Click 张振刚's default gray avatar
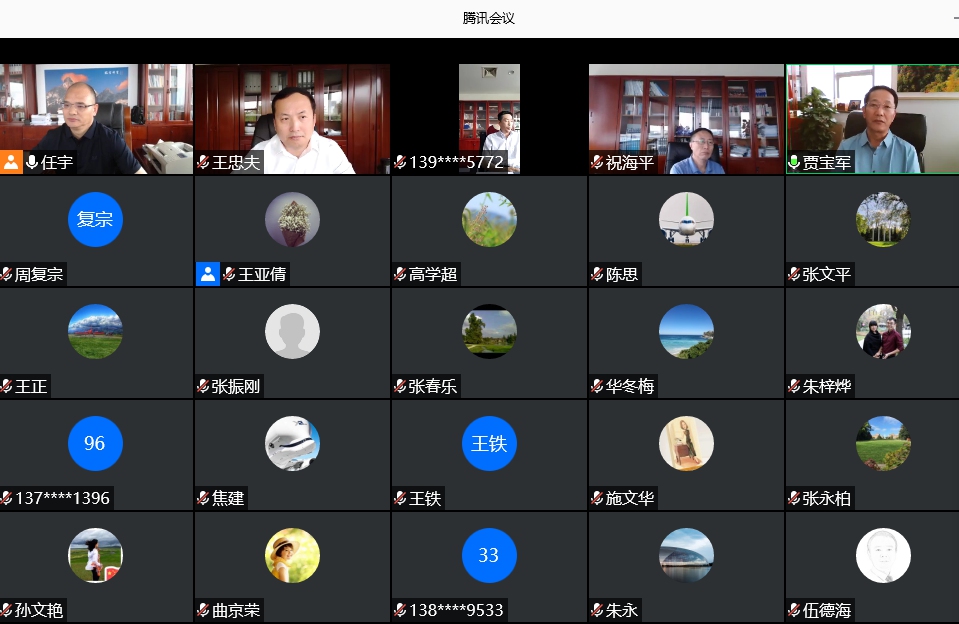This screenshot has width=959, height=624. [x=292, y=331]
